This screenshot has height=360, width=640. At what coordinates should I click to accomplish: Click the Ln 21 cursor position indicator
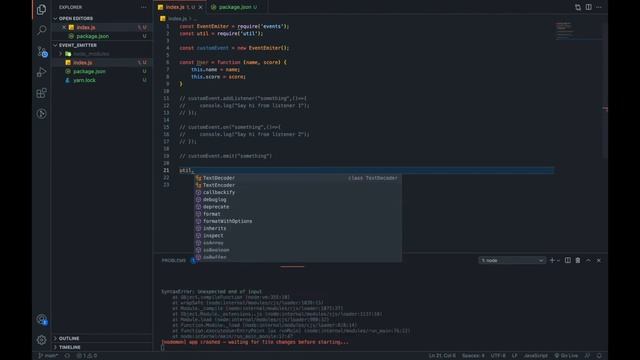(442, 356)
